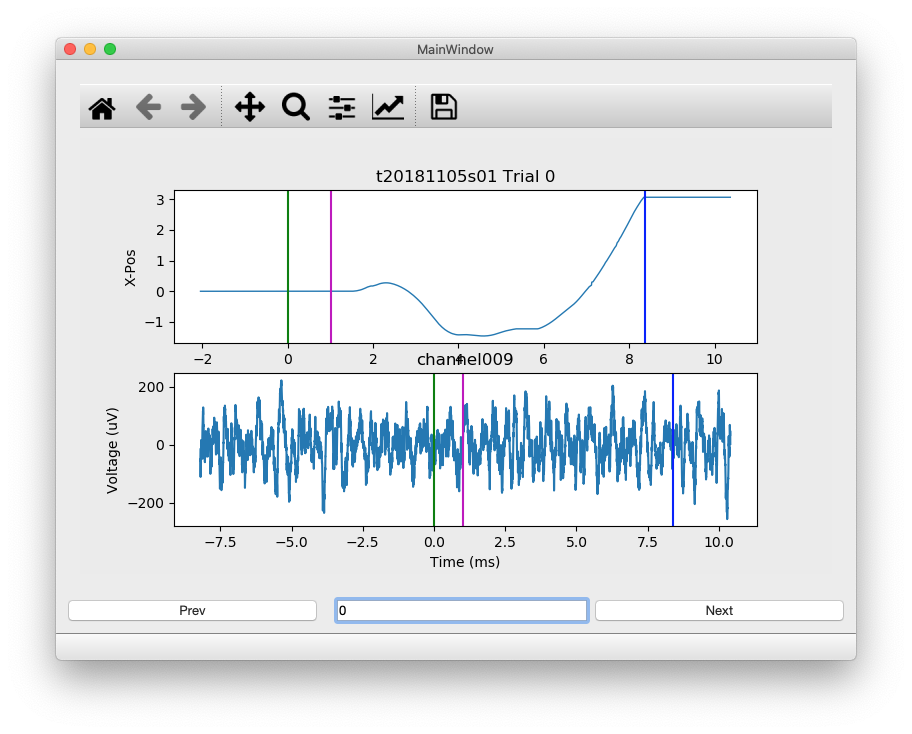The height and width of the screenshot is (734, 912).
Task: Focus the trial number input field
Action: pos(462,611)
